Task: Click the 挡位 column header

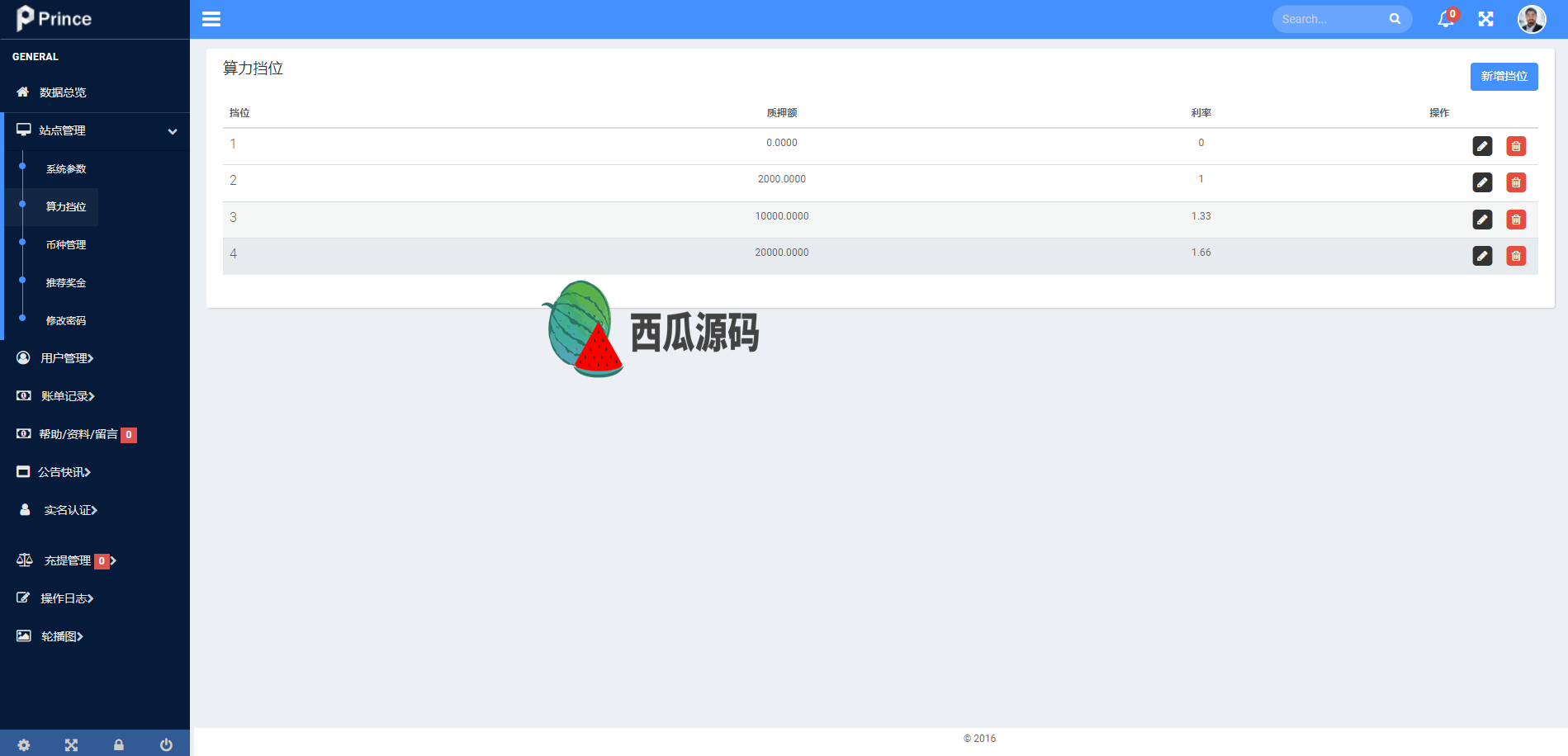Action: point(239,113)
